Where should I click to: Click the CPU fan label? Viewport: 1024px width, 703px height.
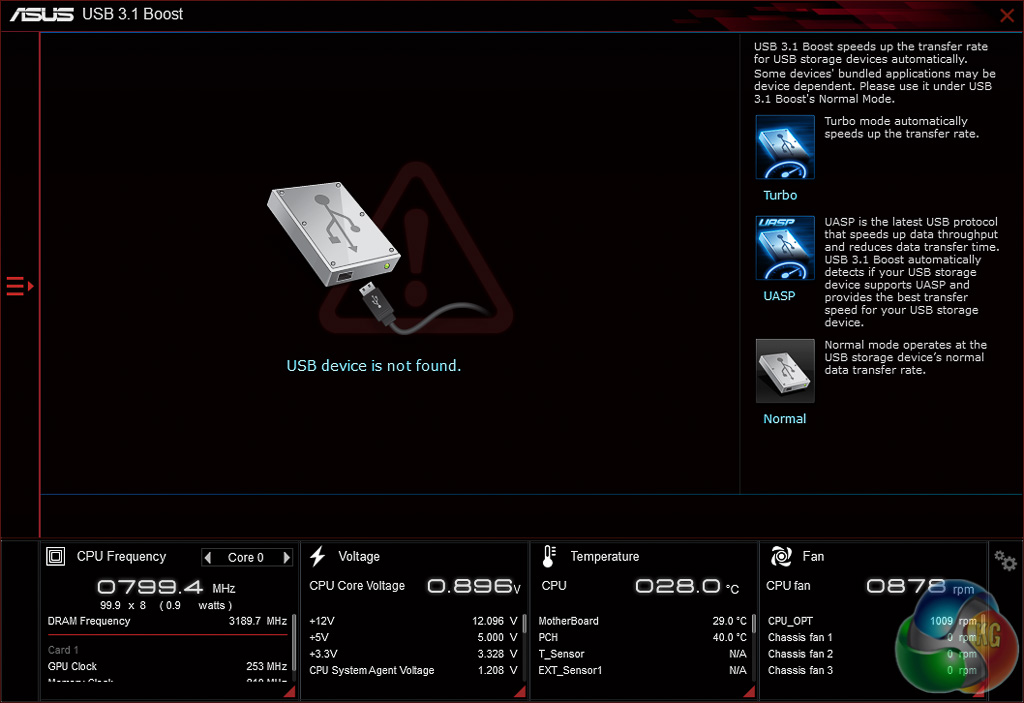tap(788, 585)
